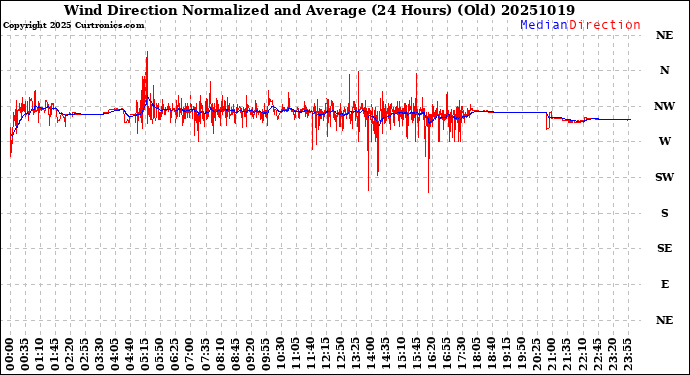Click the 00:35 time axis label

pyautogui.click(x=25, y=355)
